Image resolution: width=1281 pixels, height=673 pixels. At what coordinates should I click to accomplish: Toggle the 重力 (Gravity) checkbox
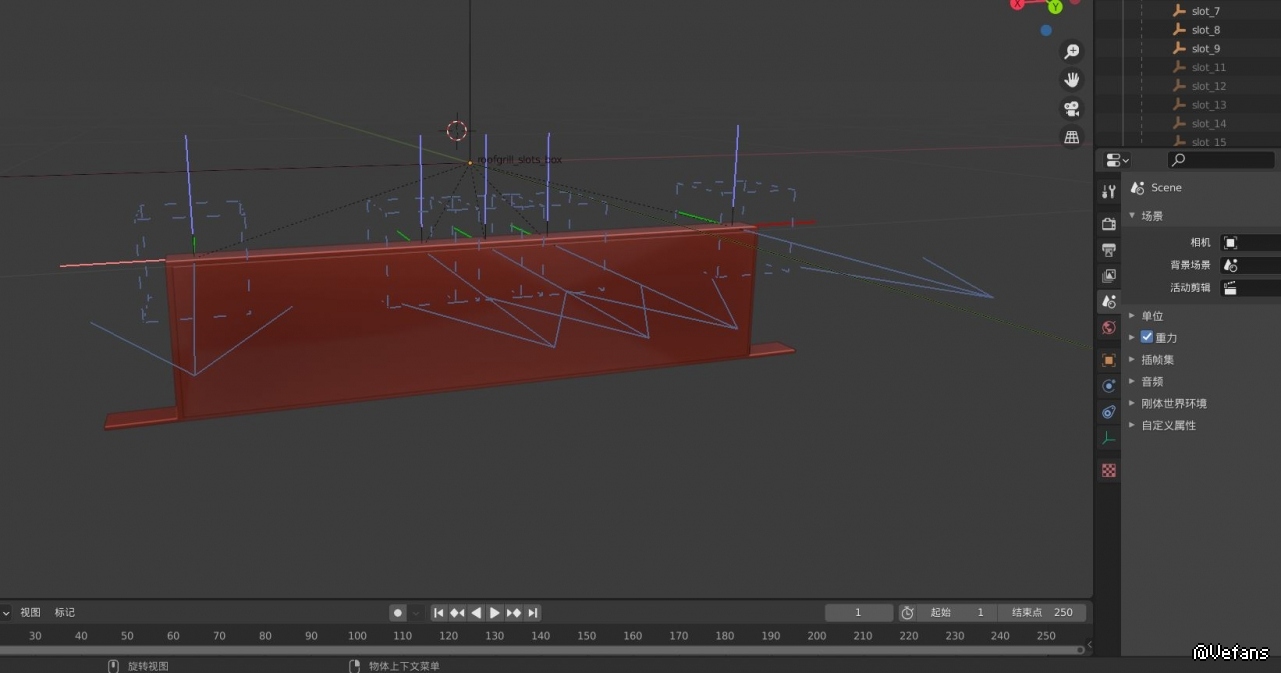click(x=1147, y=337)
